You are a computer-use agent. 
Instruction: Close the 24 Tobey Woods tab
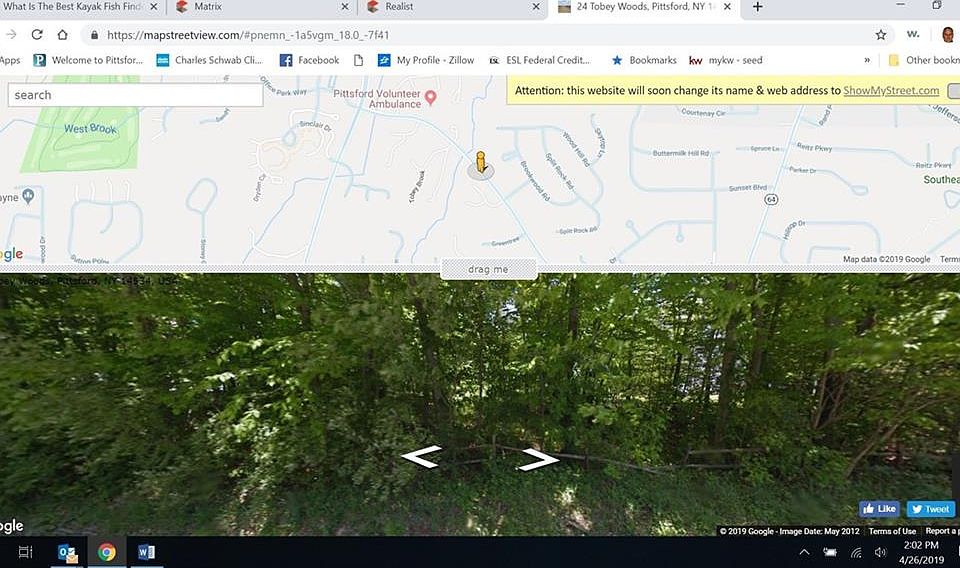point(727,7)
